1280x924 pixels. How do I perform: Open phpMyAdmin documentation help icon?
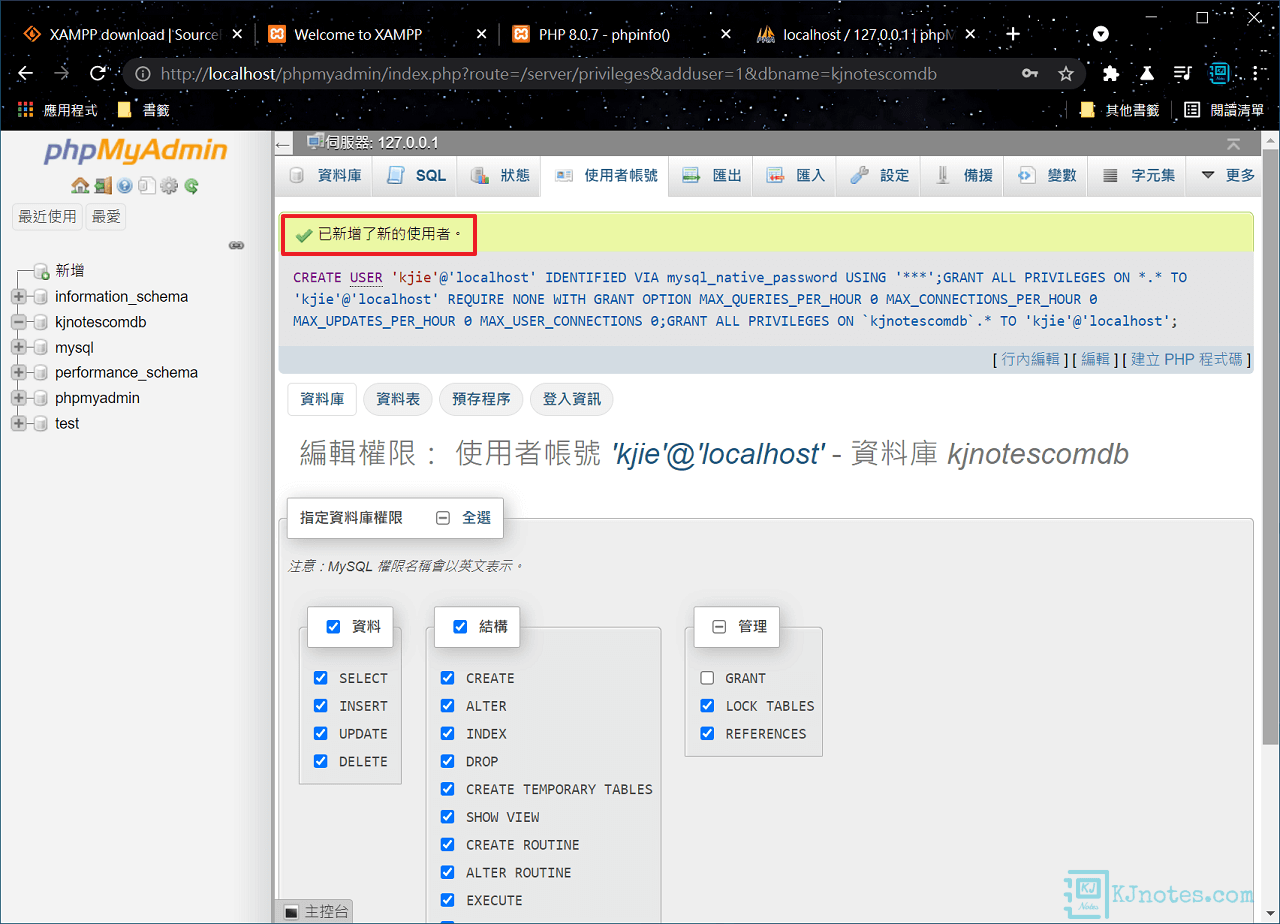(x=125, y=186)
